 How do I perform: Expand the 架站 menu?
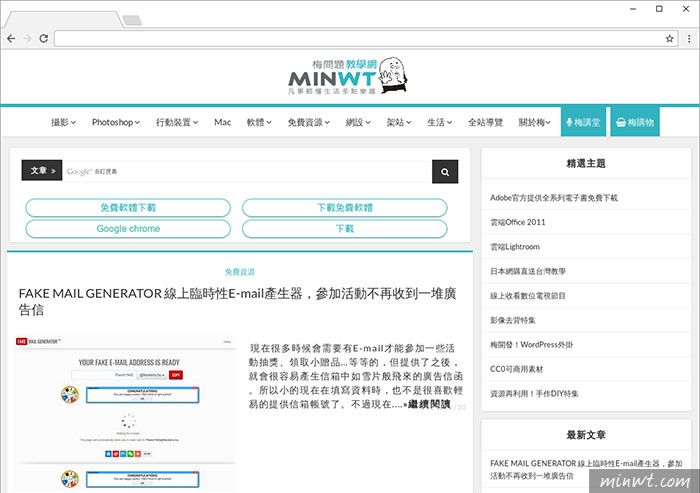tap(399, 122)
